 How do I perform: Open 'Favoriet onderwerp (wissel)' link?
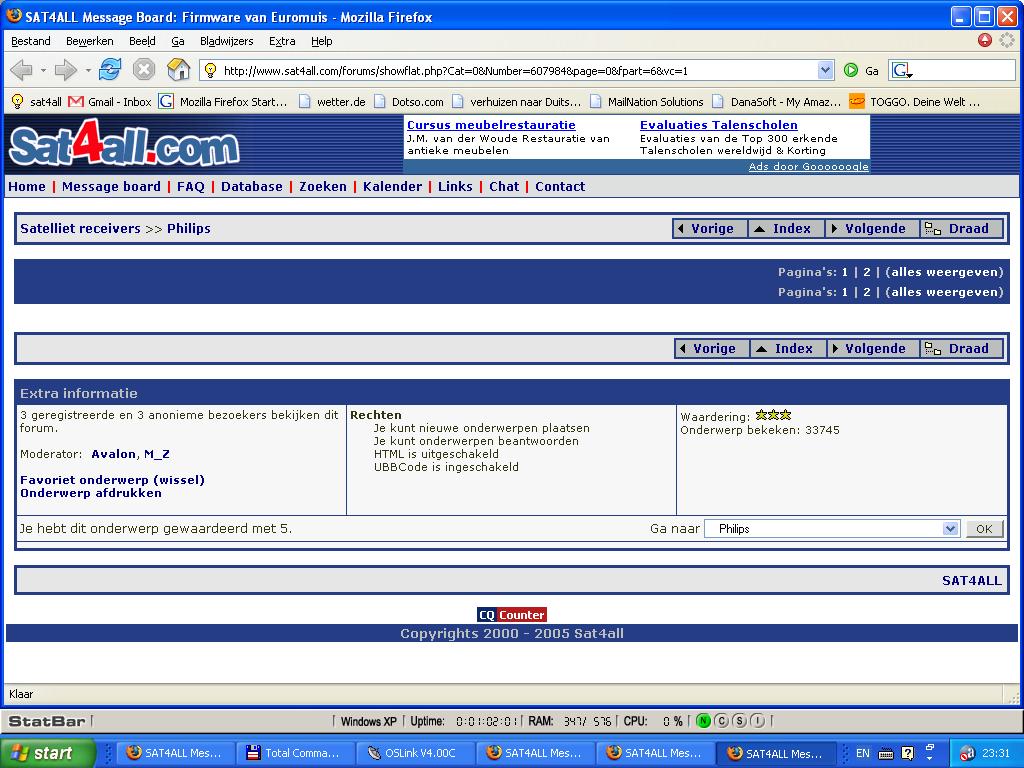[112, 480]
